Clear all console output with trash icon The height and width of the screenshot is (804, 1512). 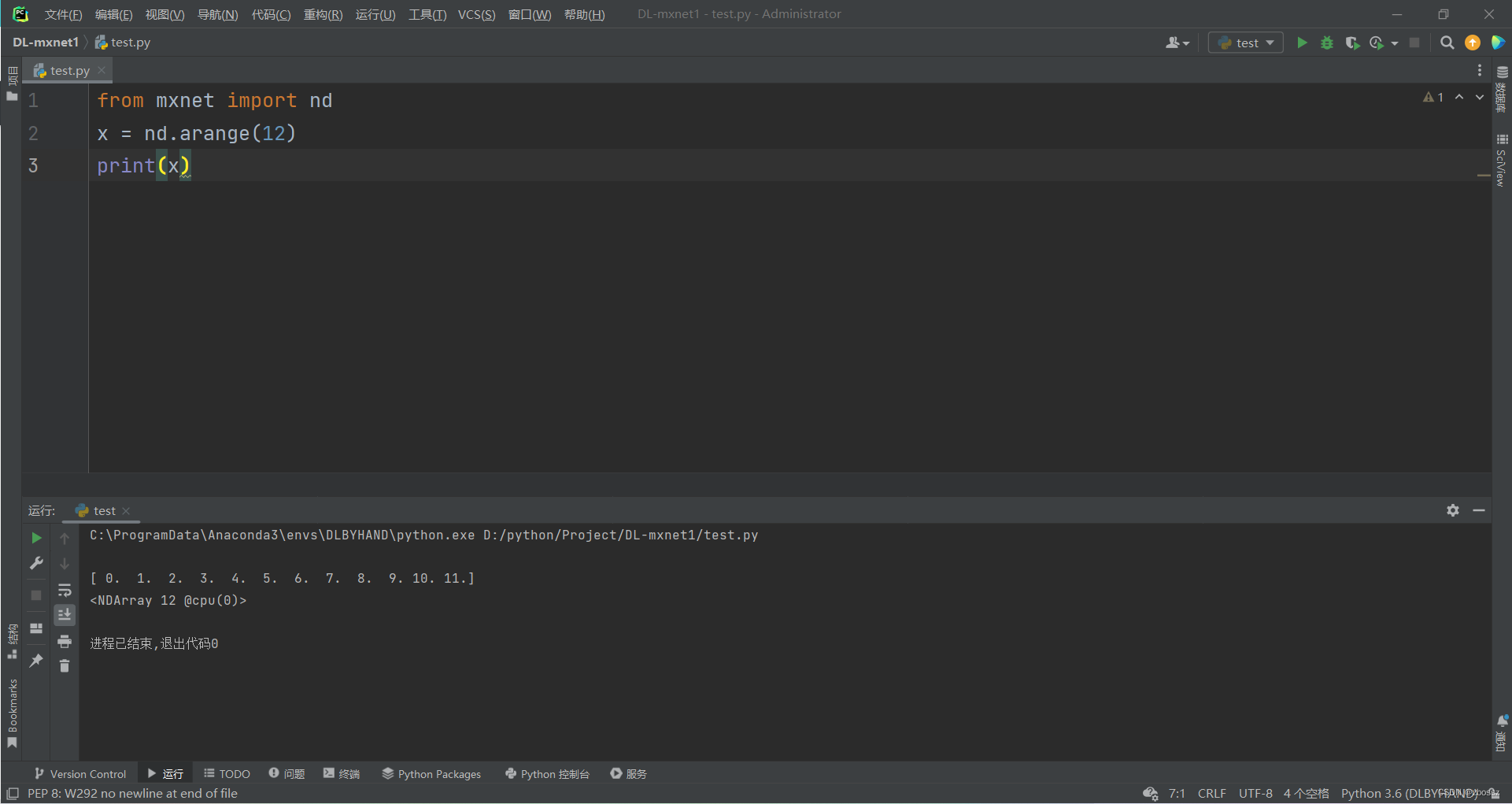click(x=65, y=666)
